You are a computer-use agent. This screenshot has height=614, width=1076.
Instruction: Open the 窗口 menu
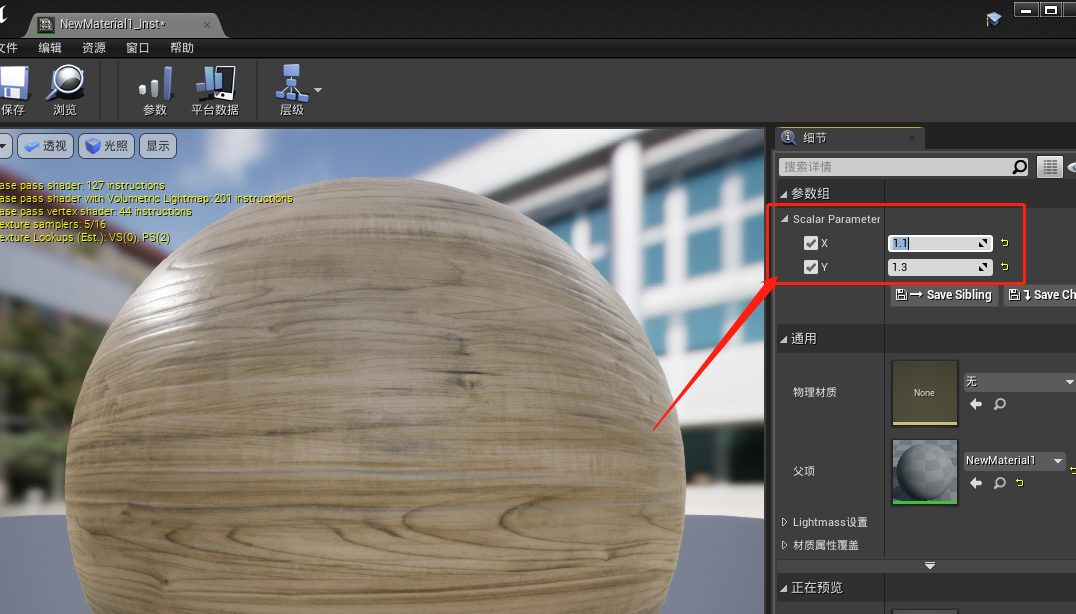pyautogui.click(x=136, y=47)
